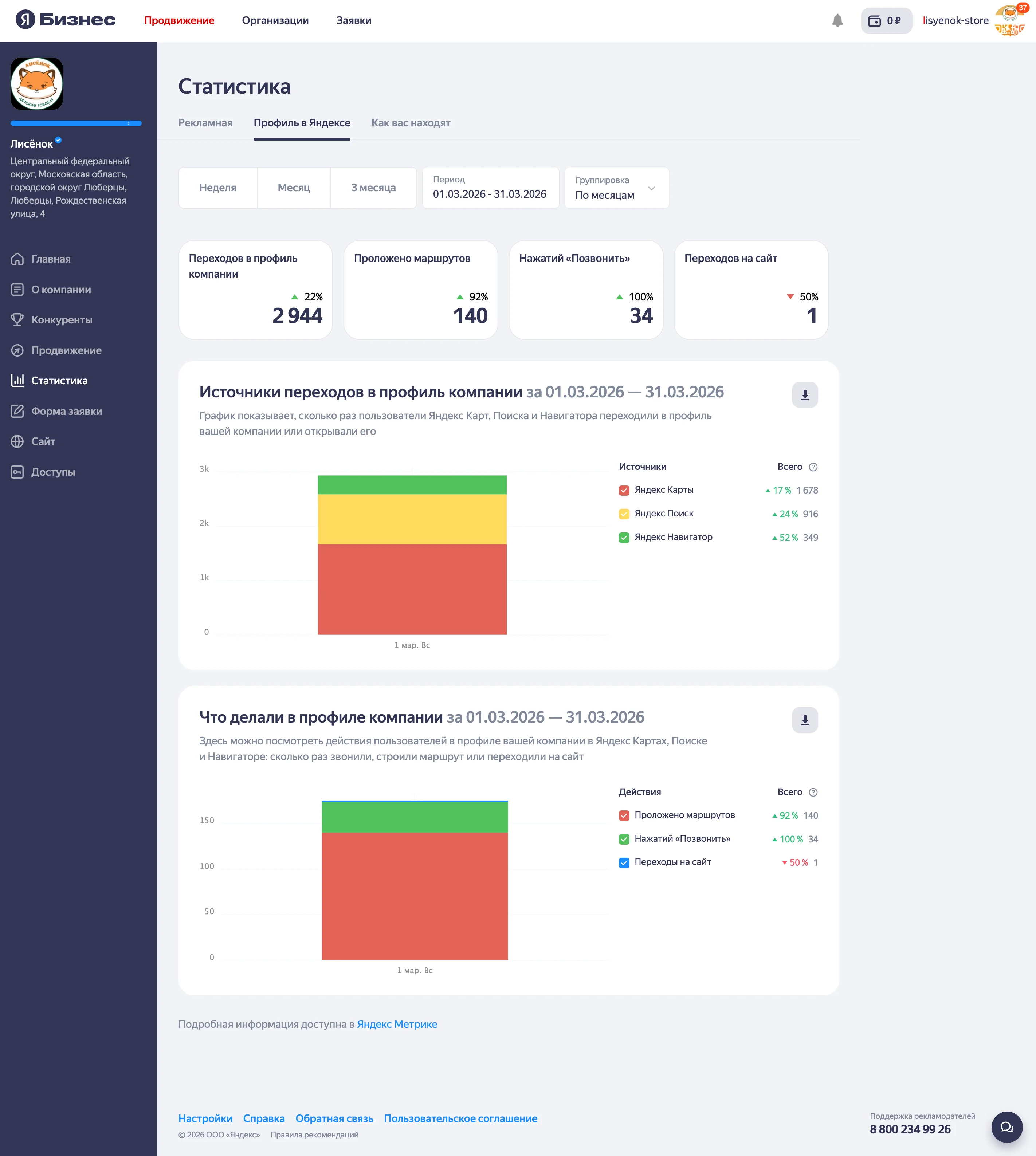Image resolution: width=1036 pixels, height=1156 pixels.
Task: Open the Яндекс Метрике link
Action: 397,1024
